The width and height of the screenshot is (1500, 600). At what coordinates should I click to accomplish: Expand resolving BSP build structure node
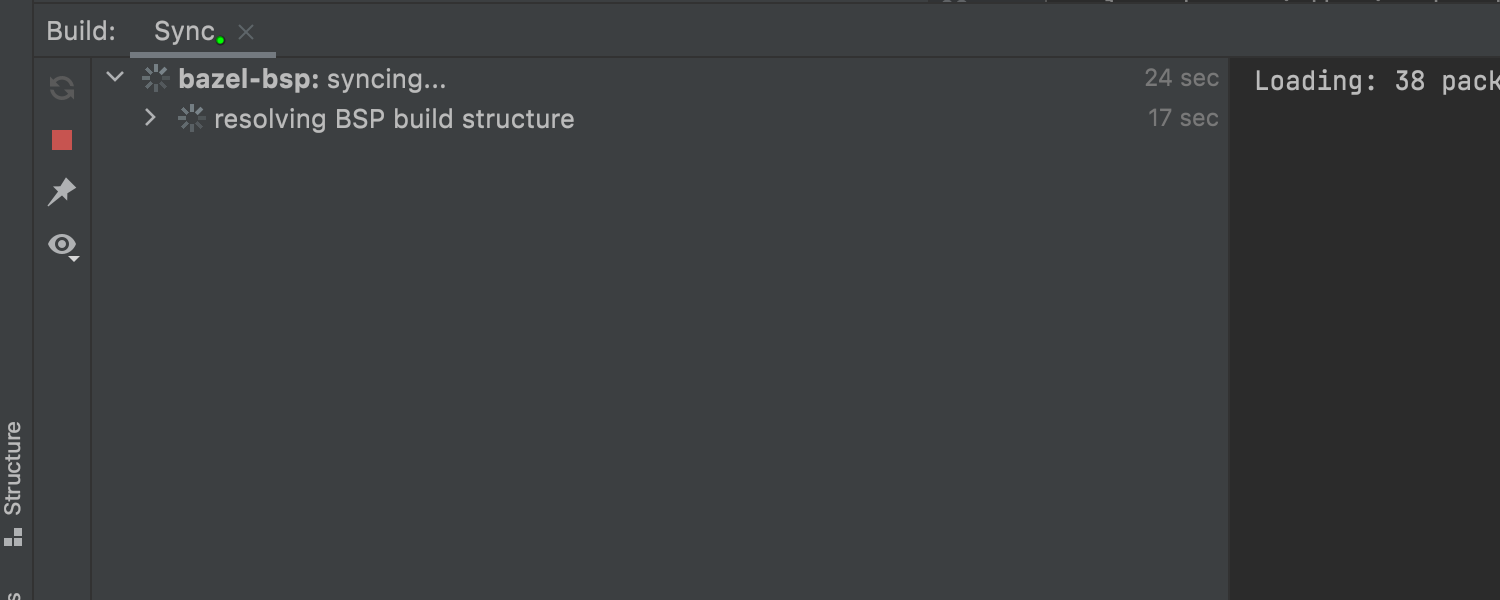[x=150, y=118]
